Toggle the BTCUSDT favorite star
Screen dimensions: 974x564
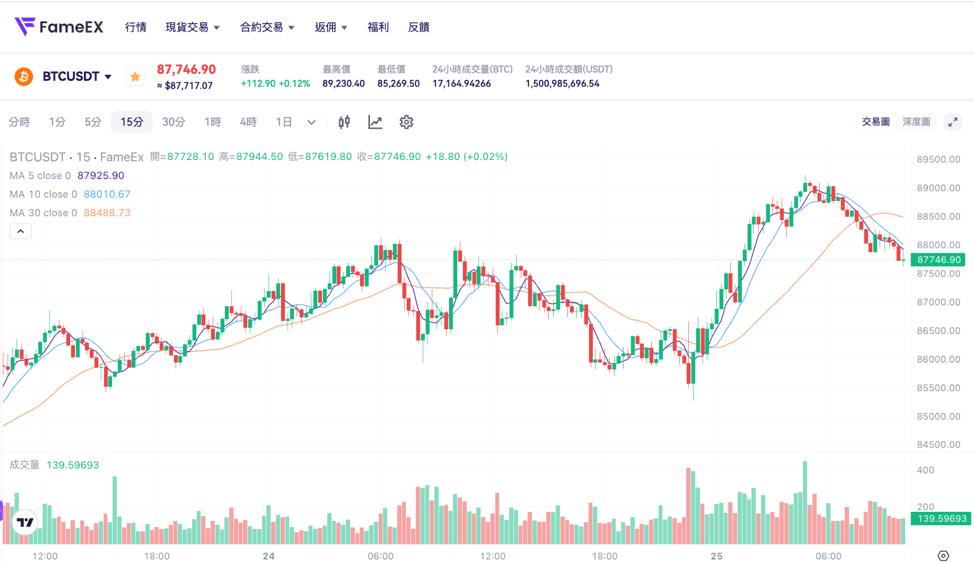click(x=135, y=77)
